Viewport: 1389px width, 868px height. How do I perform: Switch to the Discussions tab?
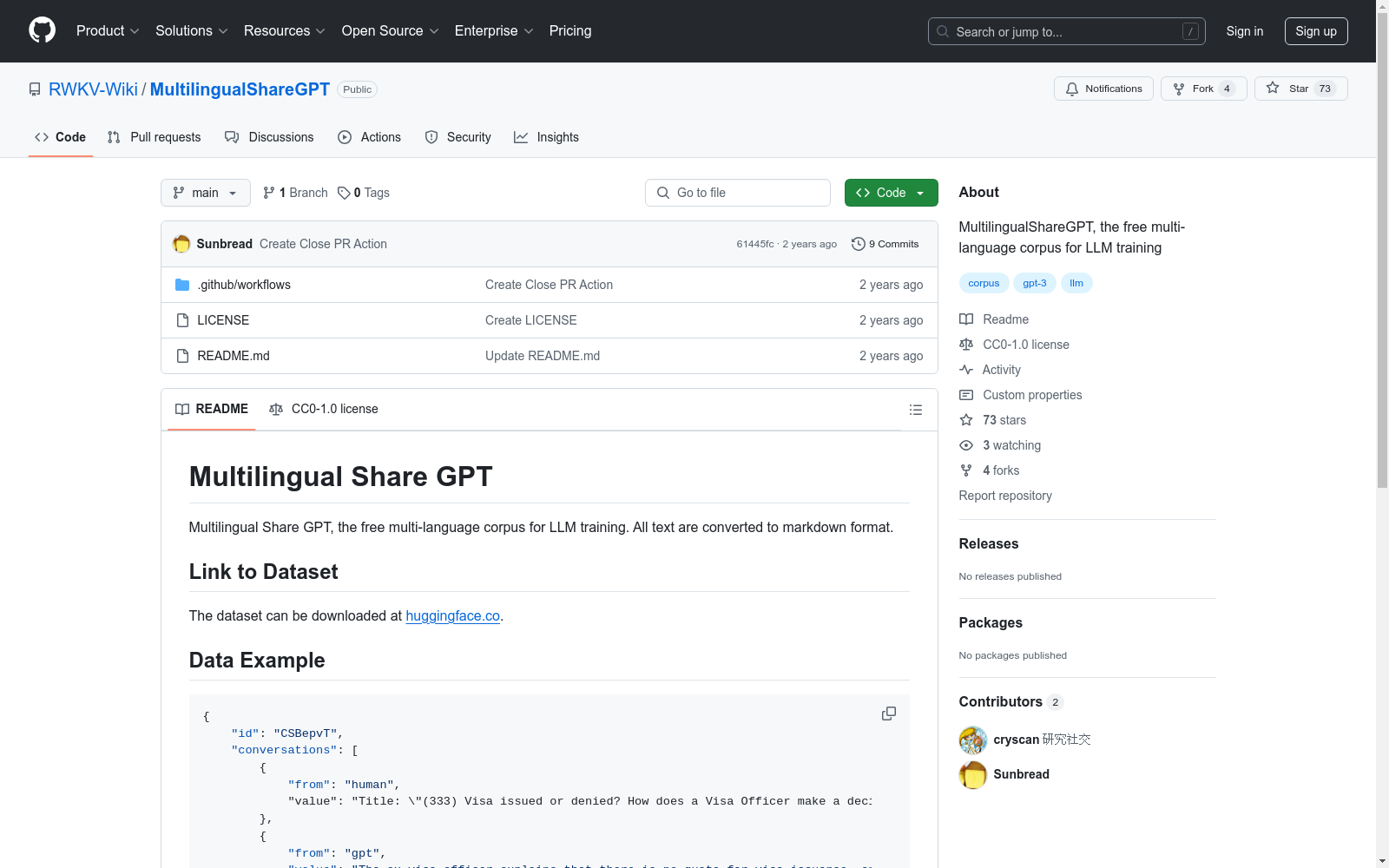click(269, 137)
